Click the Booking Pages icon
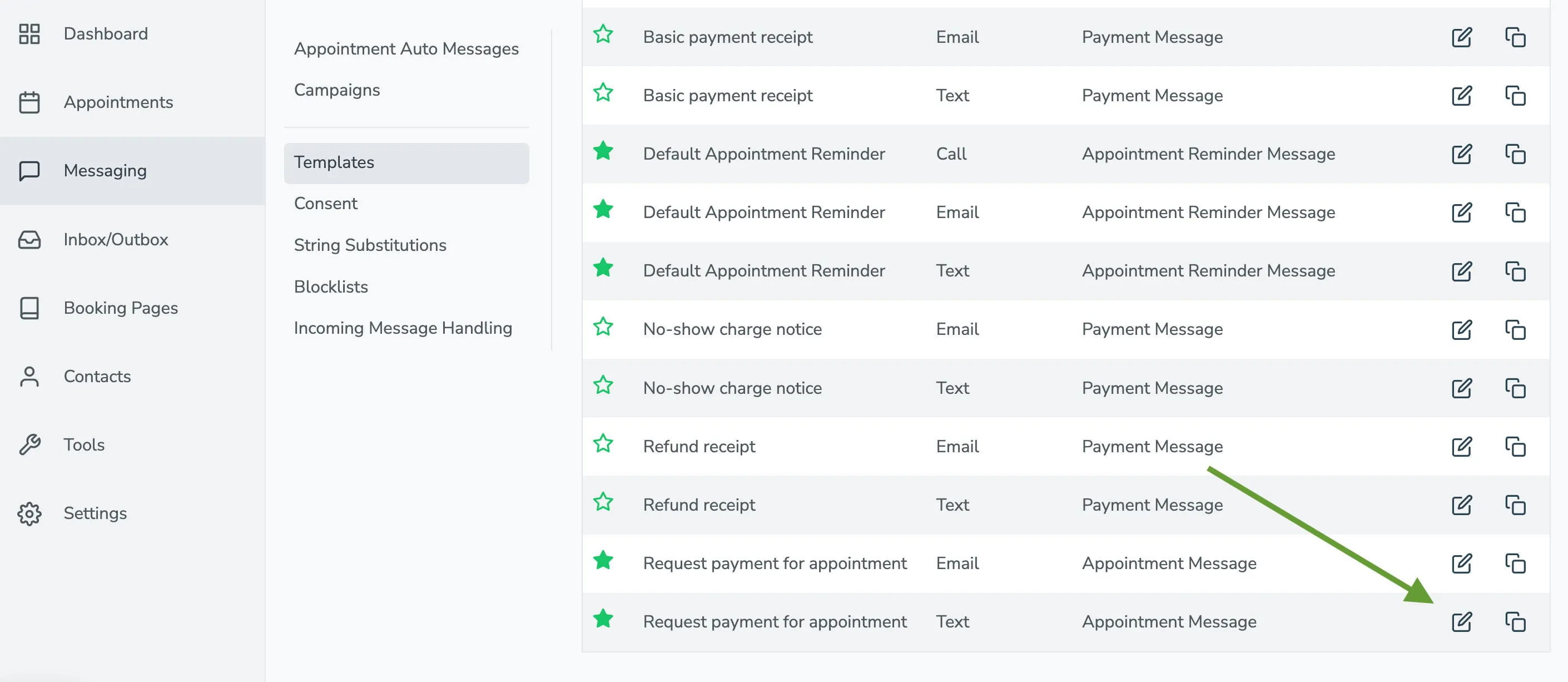The image size is (1568, 682). (x=29, y=308)
